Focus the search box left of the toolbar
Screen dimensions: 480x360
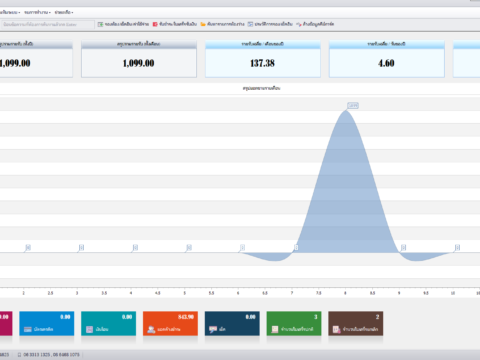coord(47,24)
